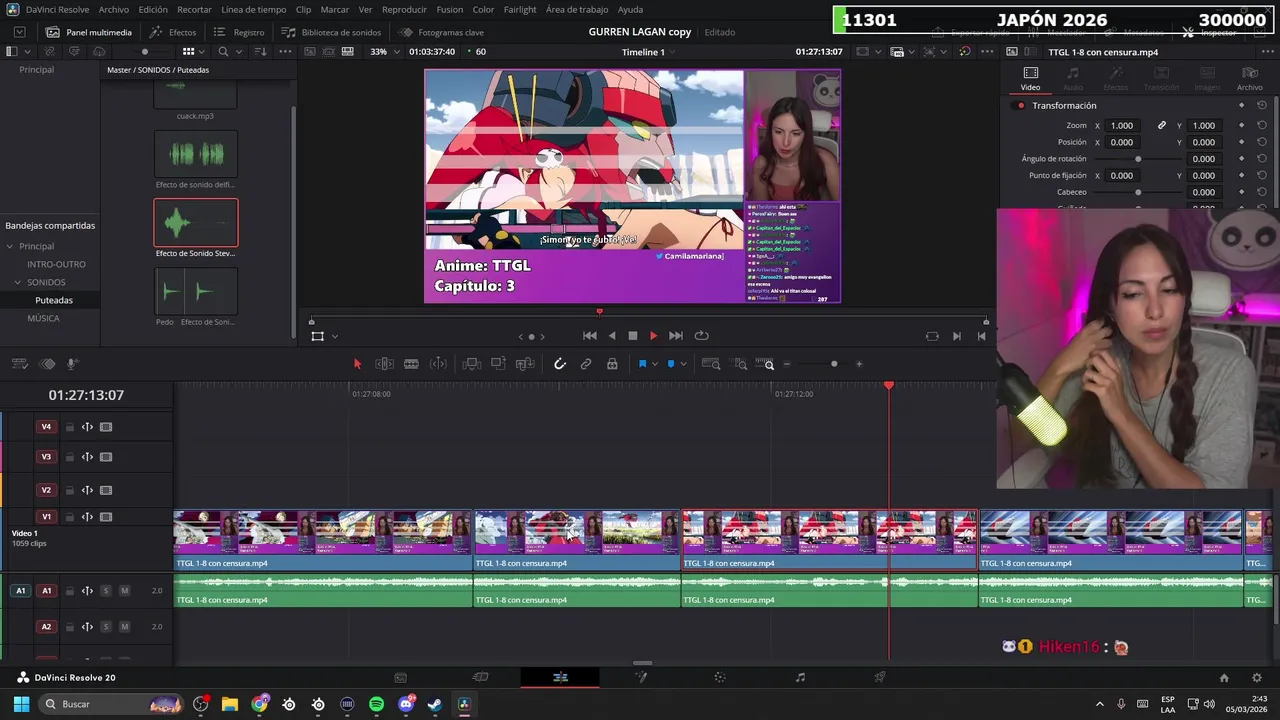The width and height of the screenshot is (1280, 720).
Task: Open the Fairlight menu
Action: click(520, 9)
